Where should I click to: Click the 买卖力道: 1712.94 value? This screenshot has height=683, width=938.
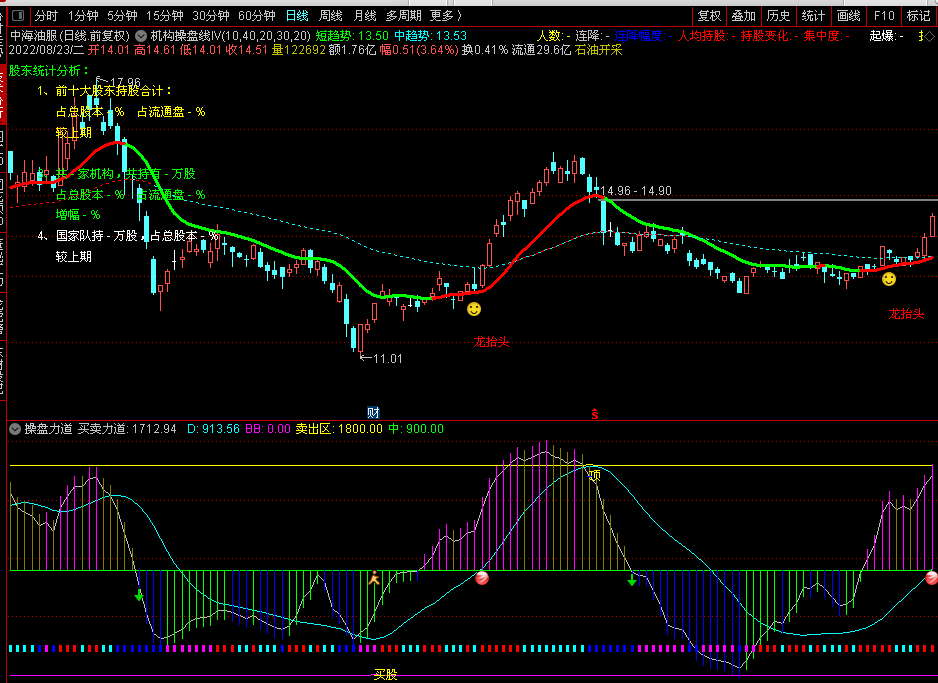pos(127,429)
